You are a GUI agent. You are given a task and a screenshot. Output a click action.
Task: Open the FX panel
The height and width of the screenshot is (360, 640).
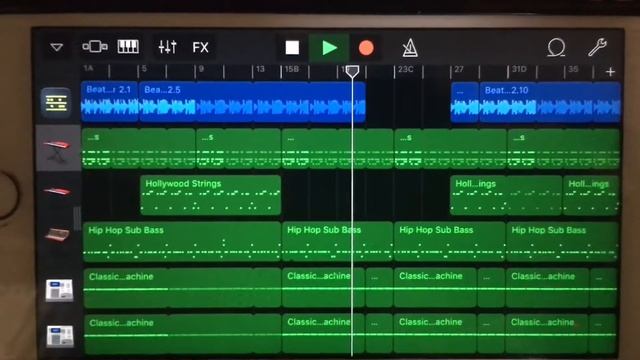(200, 47)
